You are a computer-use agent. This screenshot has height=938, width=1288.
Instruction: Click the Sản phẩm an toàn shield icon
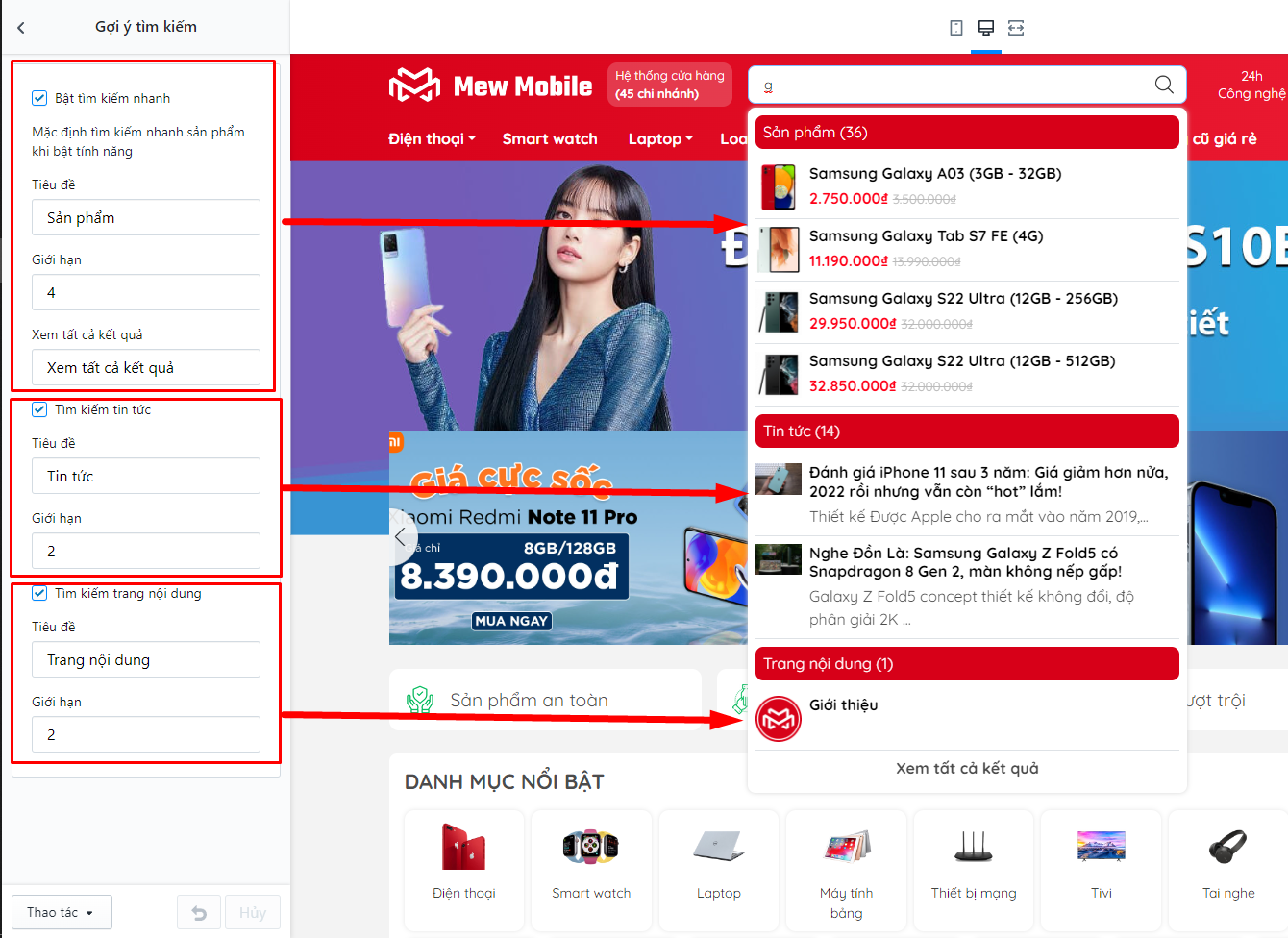click(420, 700)
